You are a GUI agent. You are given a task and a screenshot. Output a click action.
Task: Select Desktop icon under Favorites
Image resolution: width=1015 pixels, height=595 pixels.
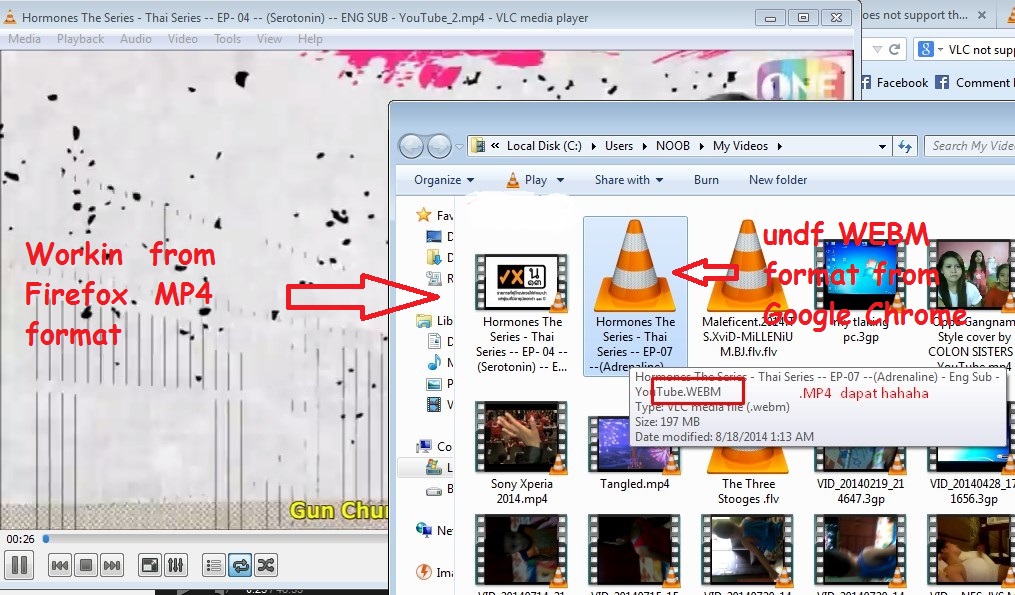[434, 236]
